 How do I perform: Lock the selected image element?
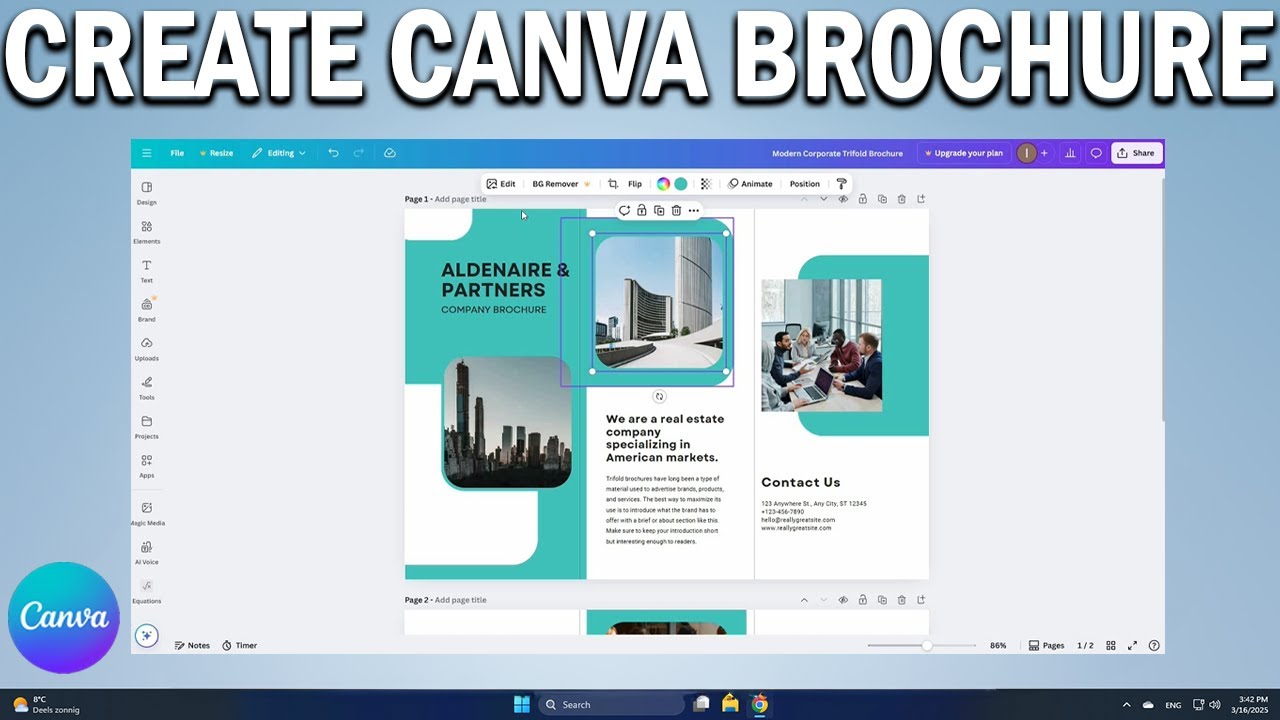click(x=642, y=210)
